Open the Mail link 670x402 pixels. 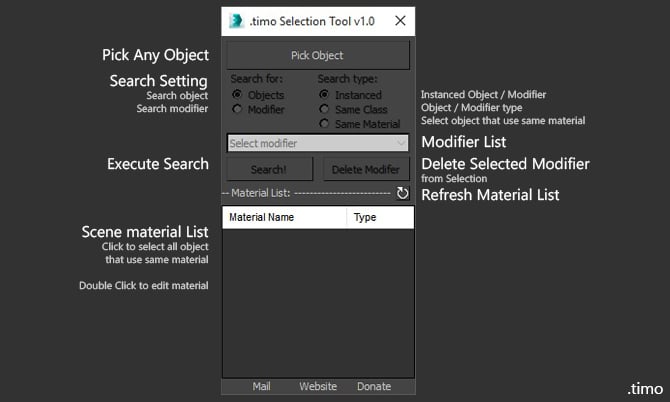coord(261,386)
